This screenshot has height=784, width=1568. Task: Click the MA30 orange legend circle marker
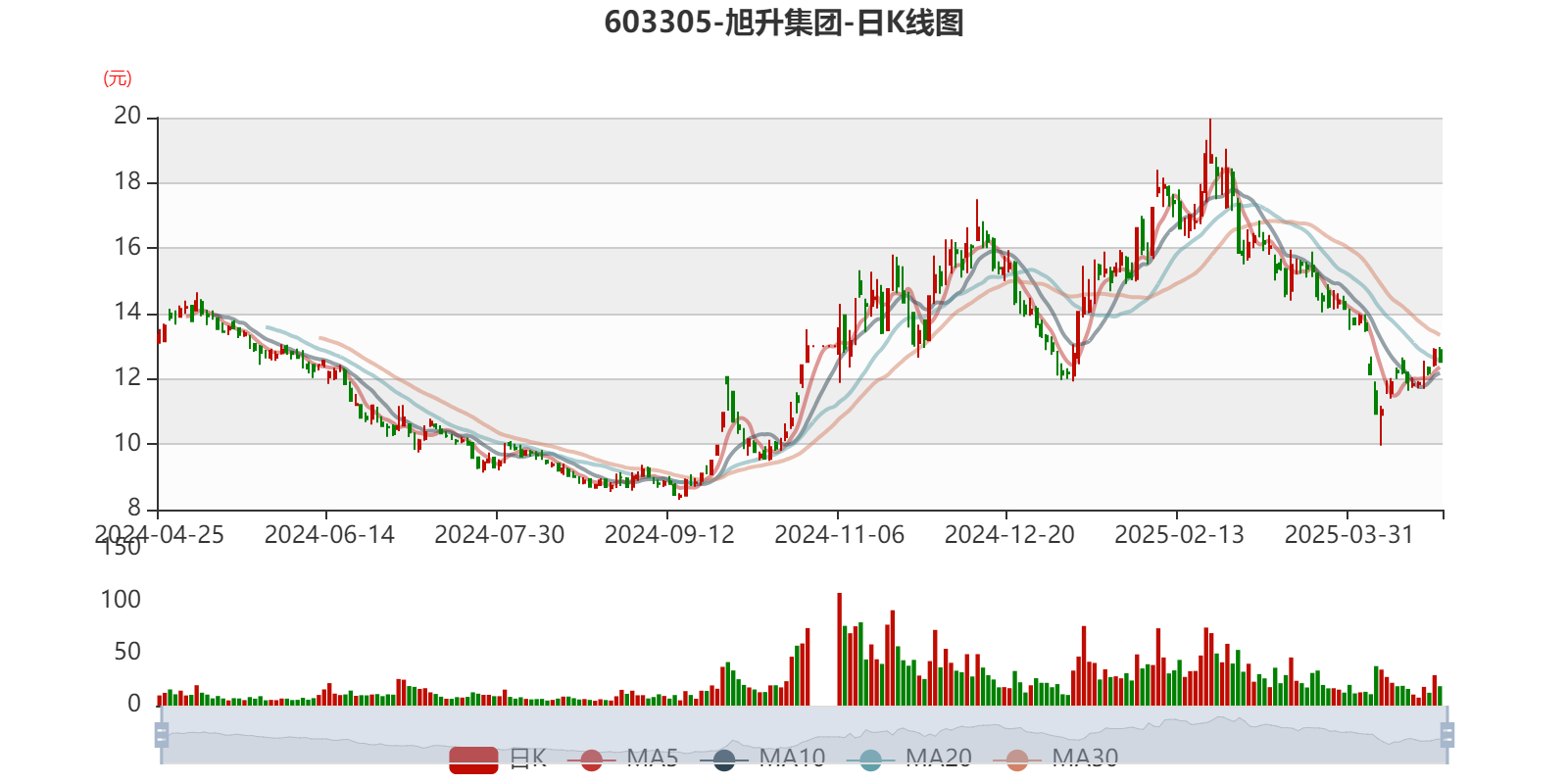(1017, 759)
